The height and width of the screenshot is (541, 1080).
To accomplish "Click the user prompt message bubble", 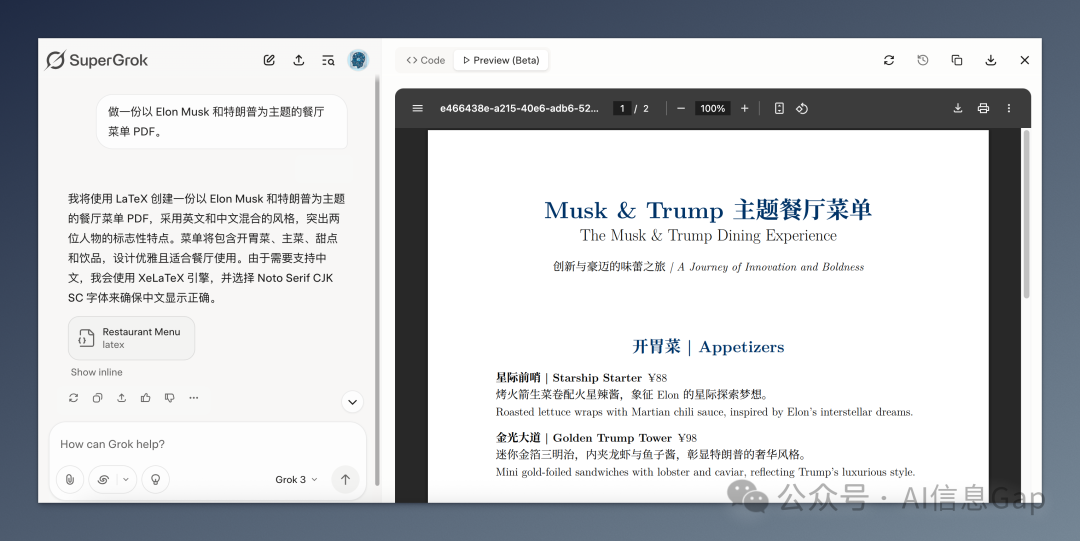I will [x=222, y=121].
